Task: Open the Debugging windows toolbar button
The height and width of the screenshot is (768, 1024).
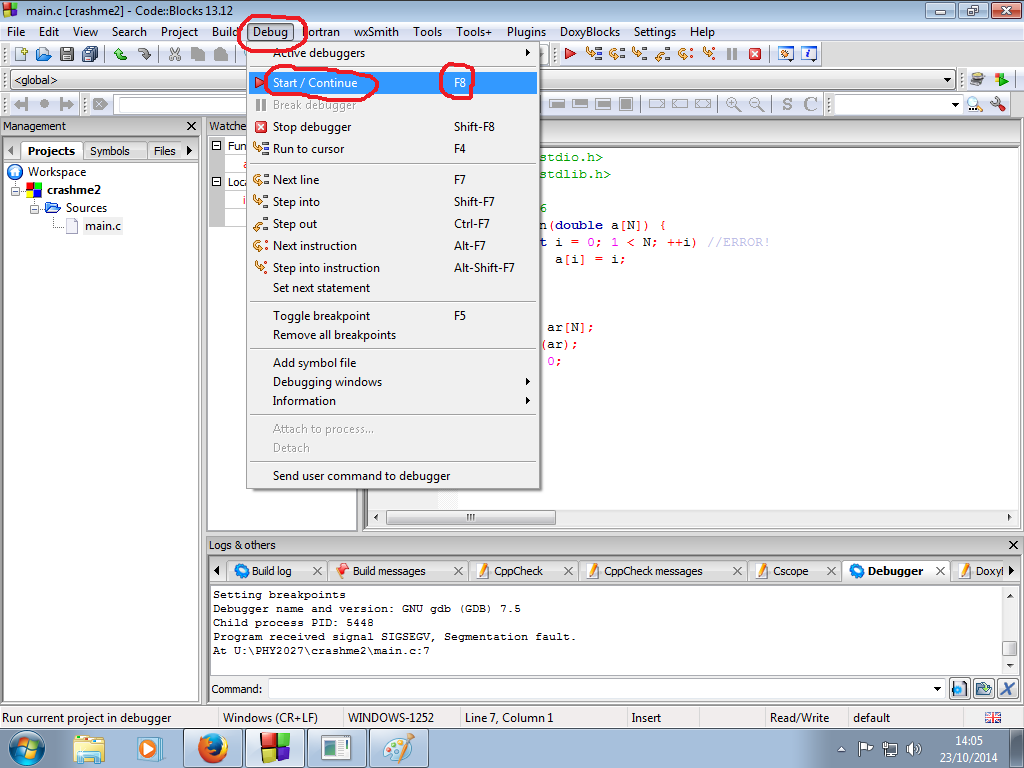Action: coord(786,54)
